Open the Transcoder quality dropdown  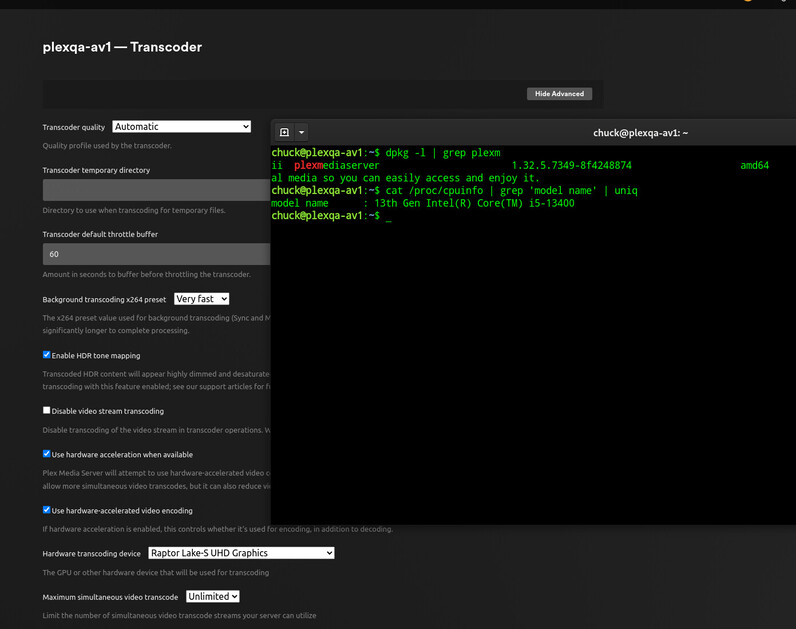point(182,127)
